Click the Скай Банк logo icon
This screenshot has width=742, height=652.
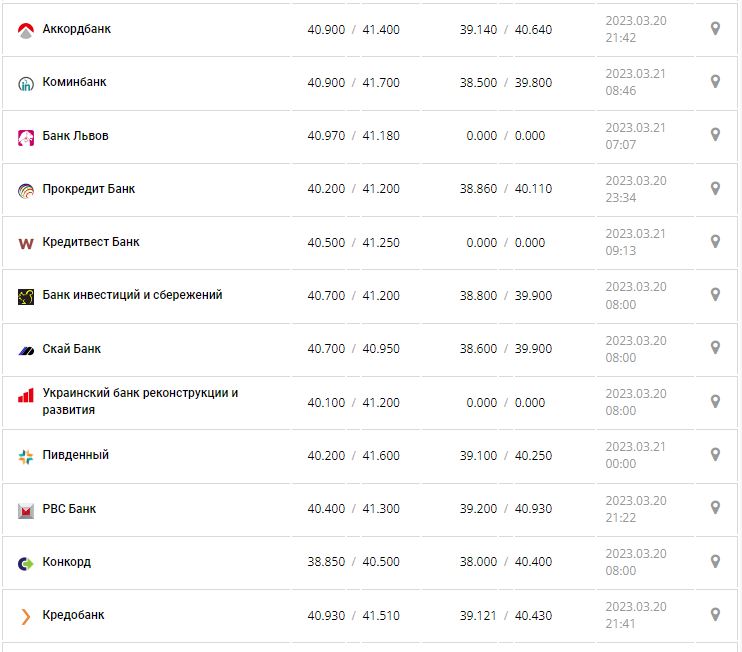[x=26, y=350]
